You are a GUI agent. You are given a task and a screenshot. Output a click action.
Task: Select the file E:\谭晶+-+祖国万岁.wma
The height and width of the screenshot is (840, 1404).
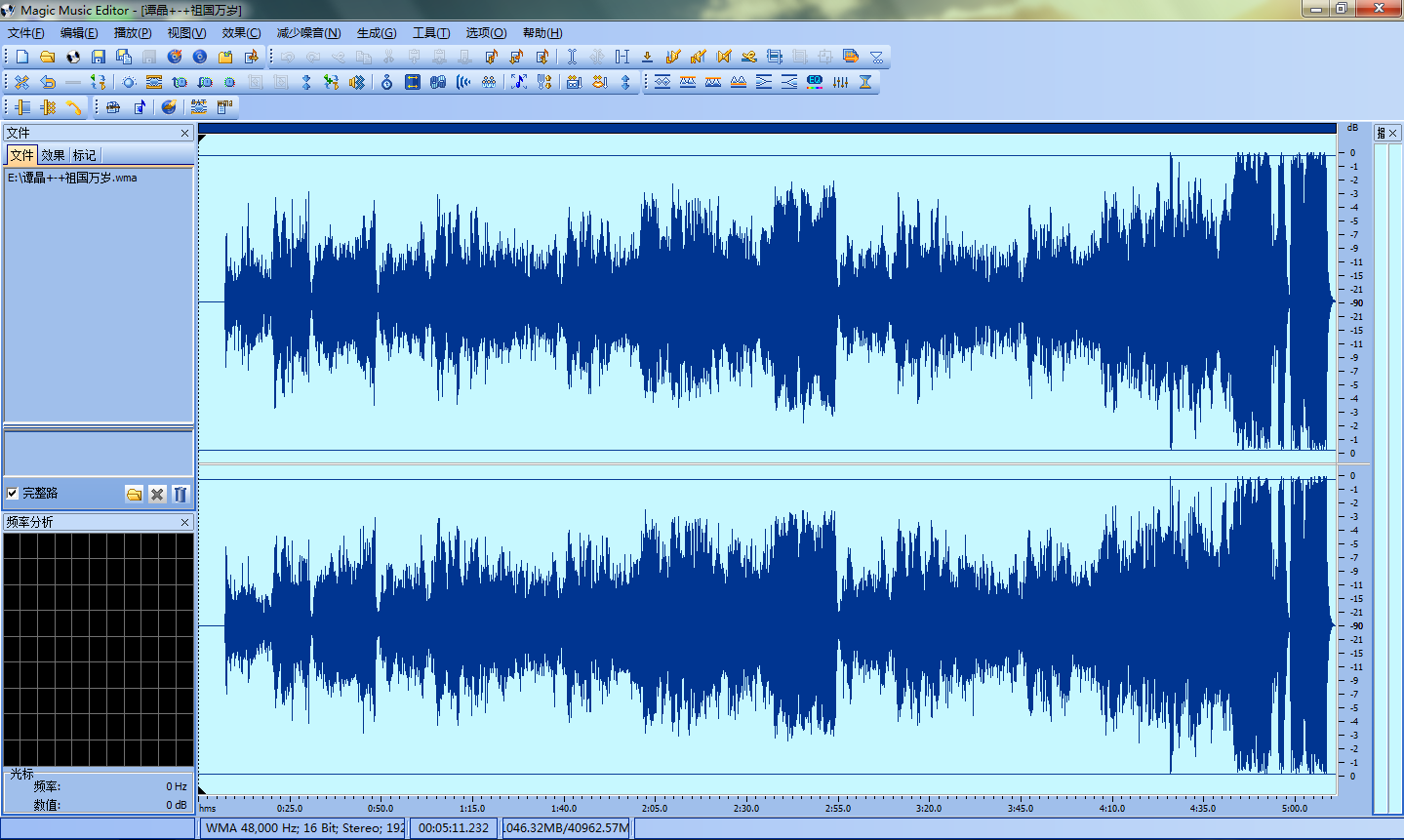72,178
